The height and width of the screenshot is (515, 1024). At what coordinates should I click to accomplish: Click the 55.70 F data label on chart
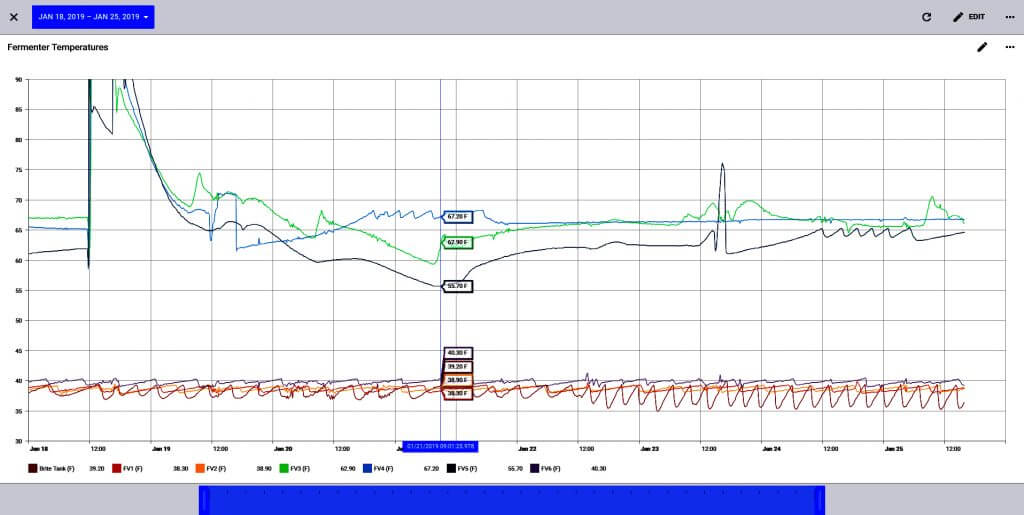(x=456, y=286)
